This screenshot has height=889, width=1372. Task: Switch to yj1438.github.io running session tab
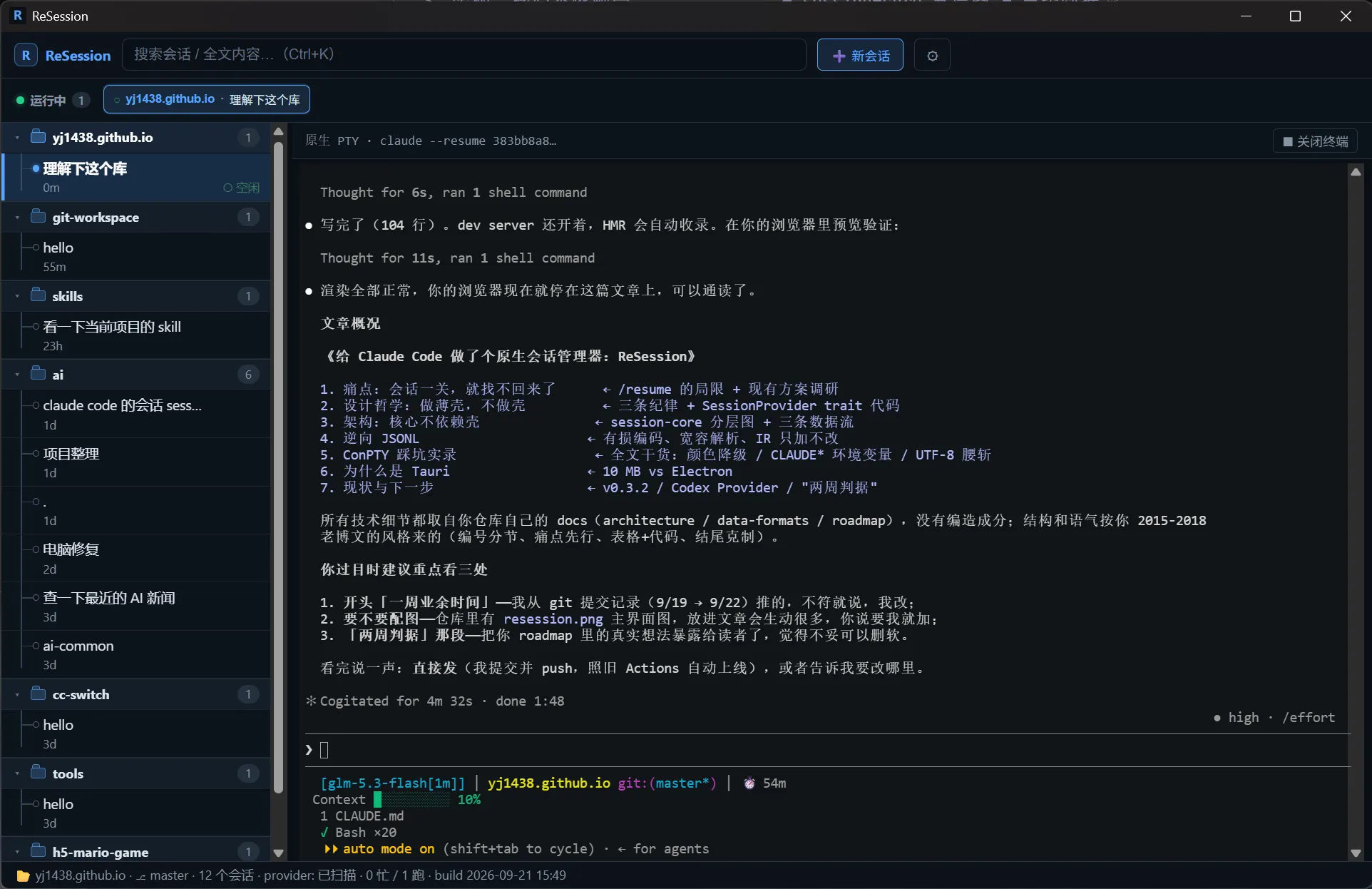207,99
